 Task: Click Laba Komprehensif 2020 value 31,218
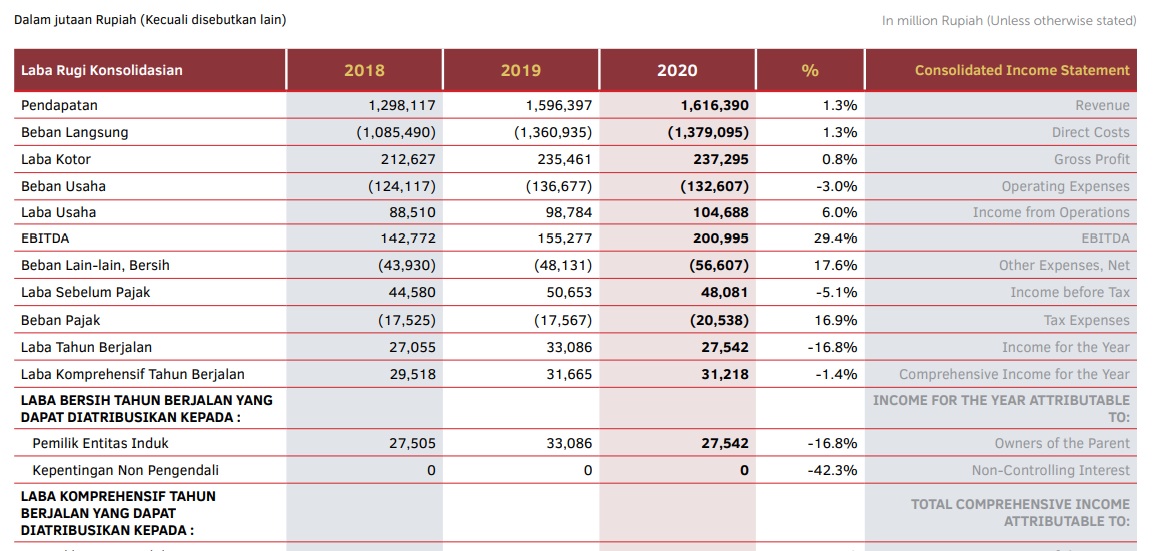pyautogui.click(x=725, y=374)
